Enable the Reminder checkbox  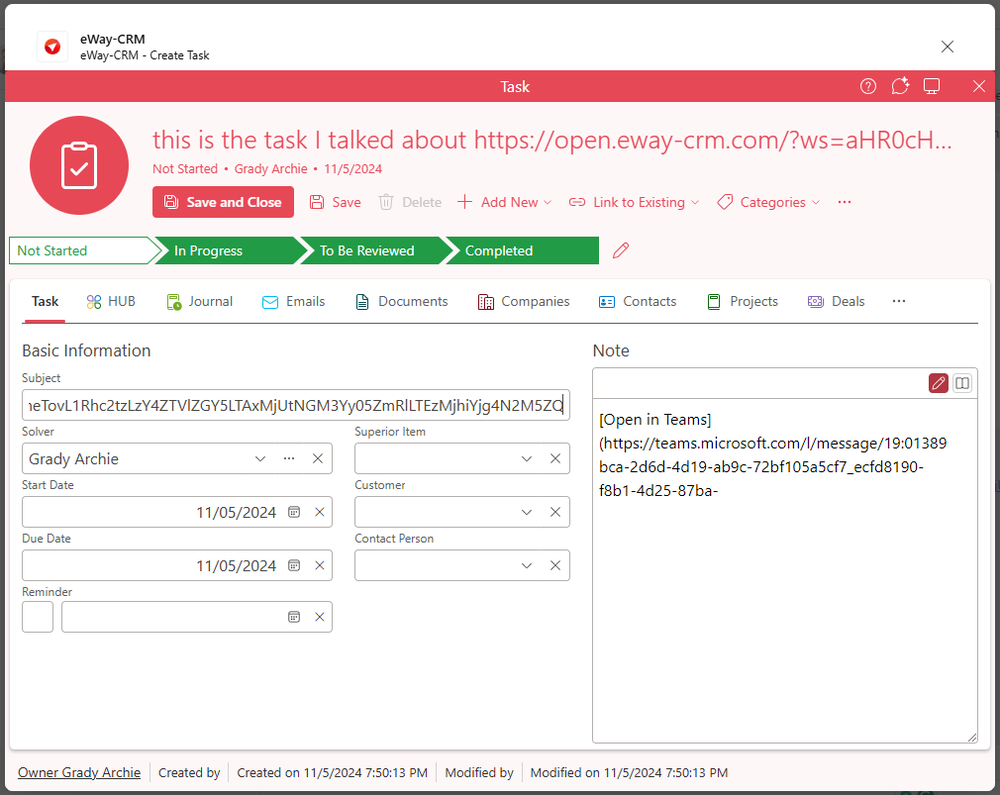pos(38,617)
